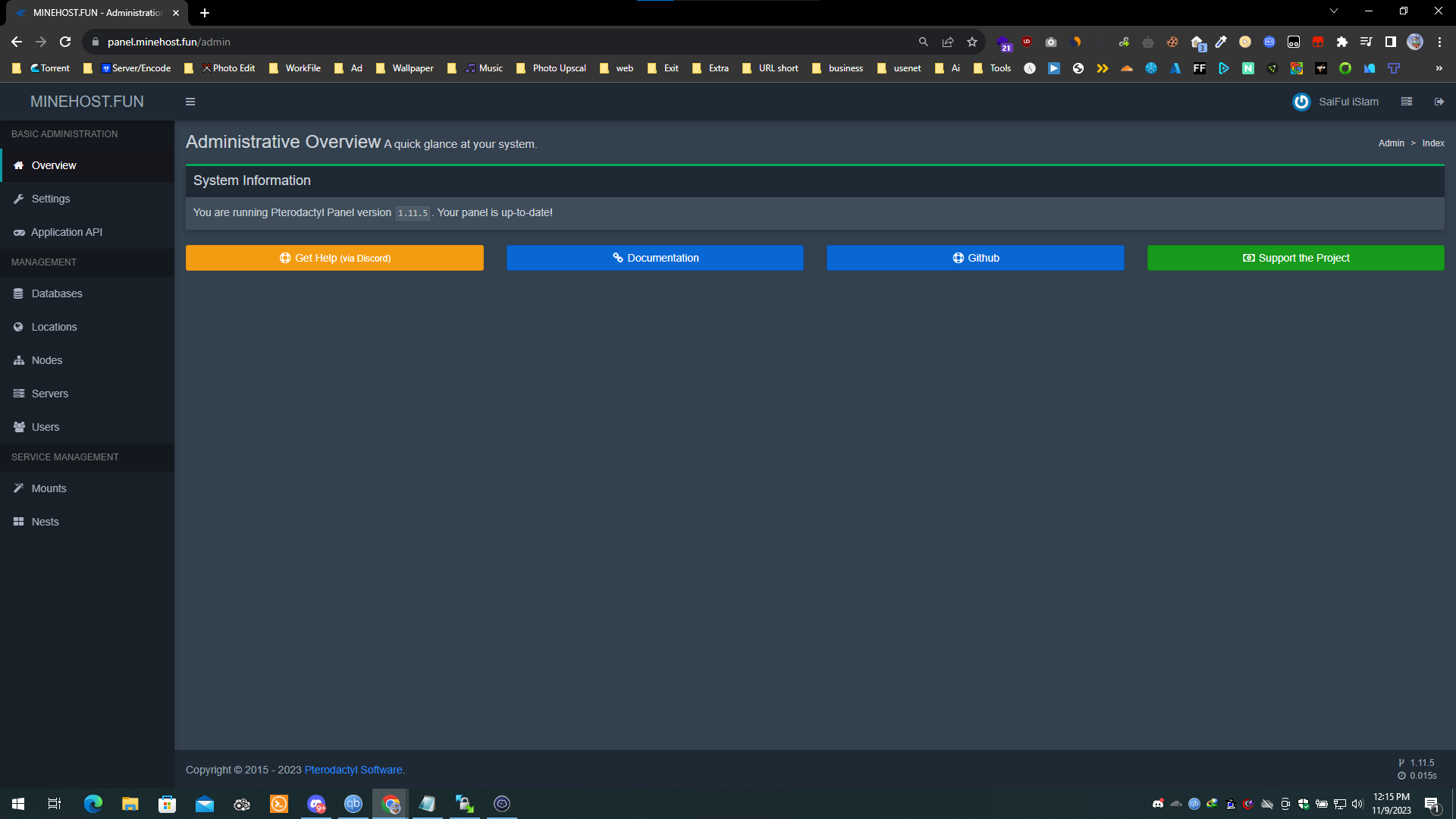Open the Chrome three-dot menu
The height and width of the screenshot is (819, 1456).
pyautogui.click(x=1439, y=42)
